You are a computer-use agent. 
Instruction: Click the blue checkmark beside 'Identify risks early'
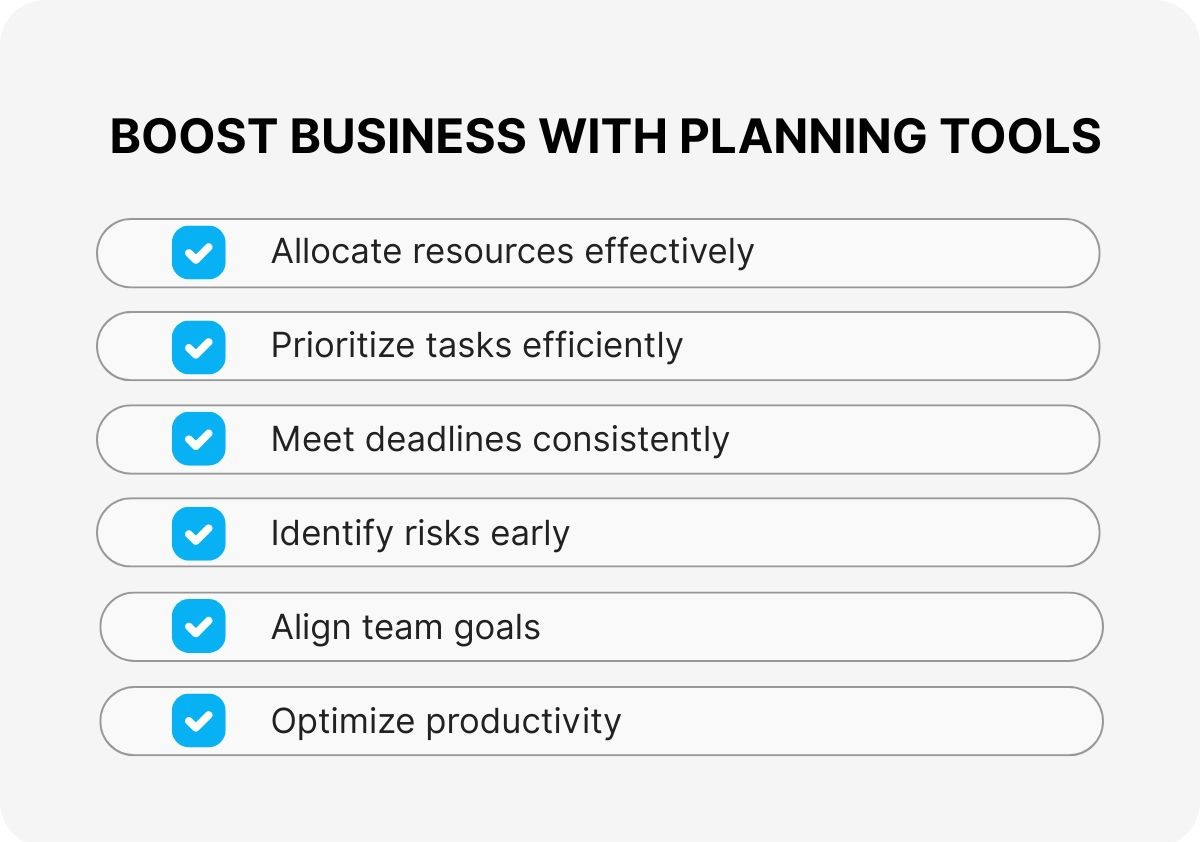coord(198,533)
